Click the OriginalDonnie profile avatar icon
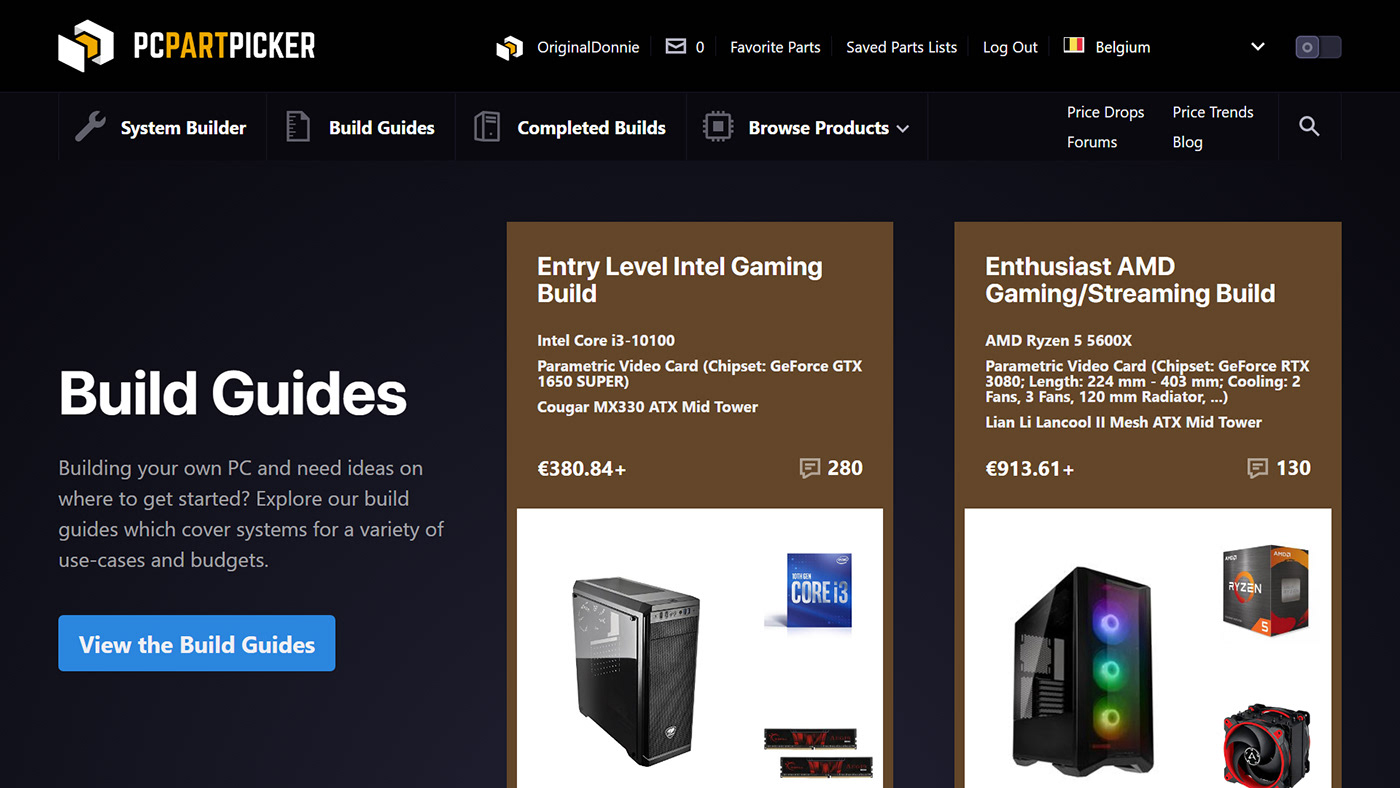Viewport: 1400px width, 788px height. [x=510, y=47]
